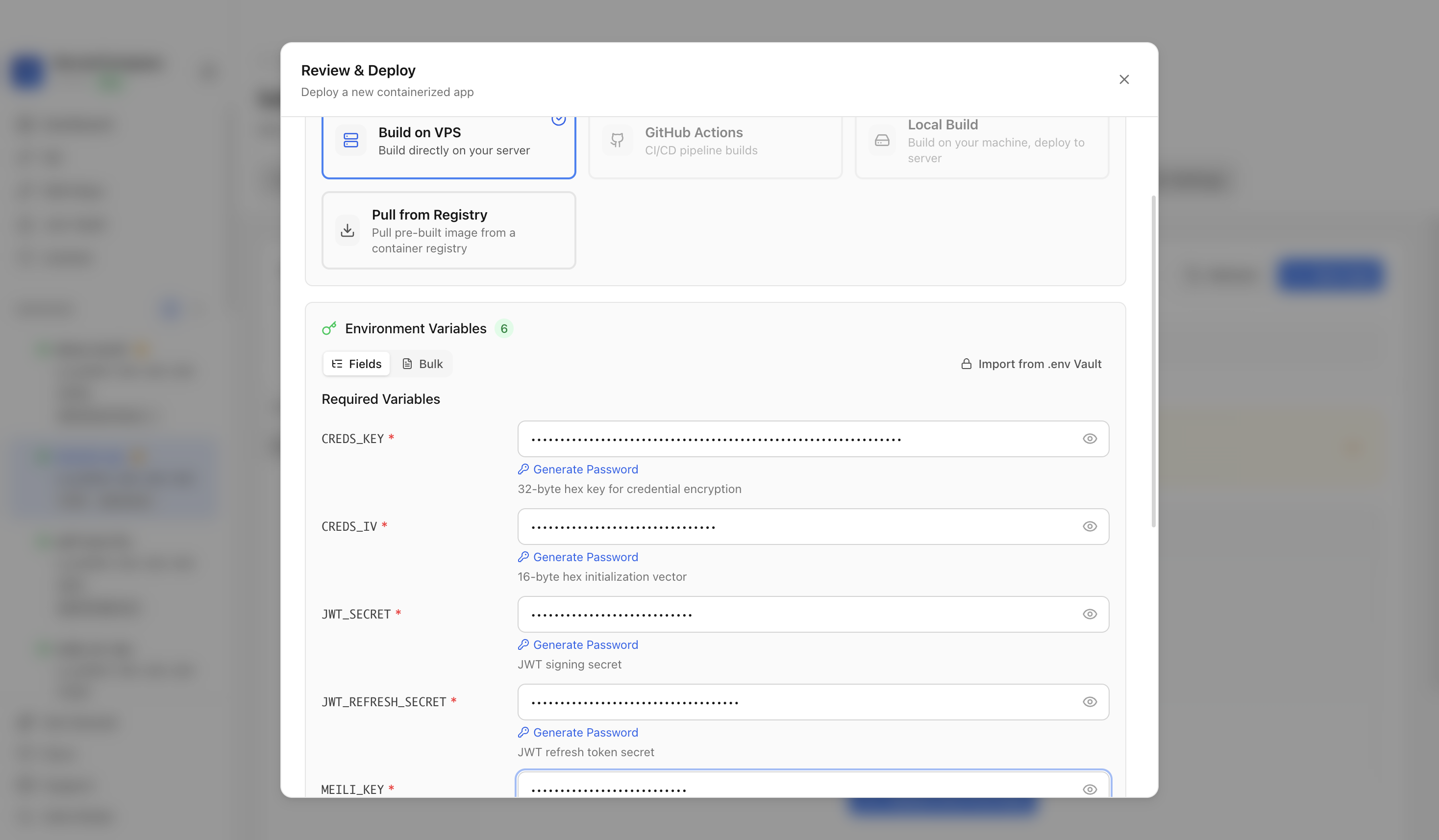Viewport: 1439px width, 840px height.
Task: Click the green key Environment Variables icon
Action: point(329,328)
